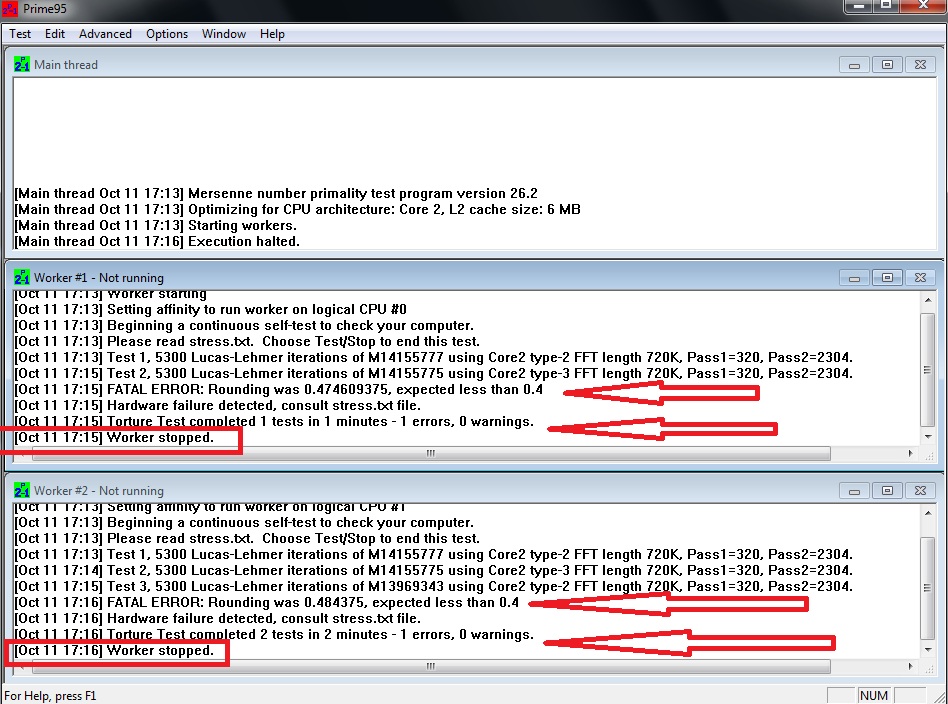Open the Edit menu

54,34
